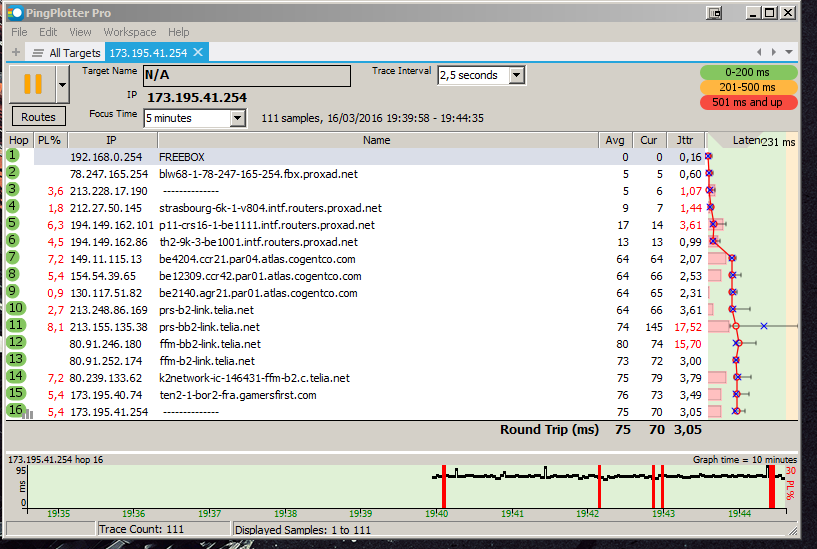Click the red packet loss bar near 19:40
Image resolution: width=817 pixels, height=549 pixels.
(x=444, y=486)
